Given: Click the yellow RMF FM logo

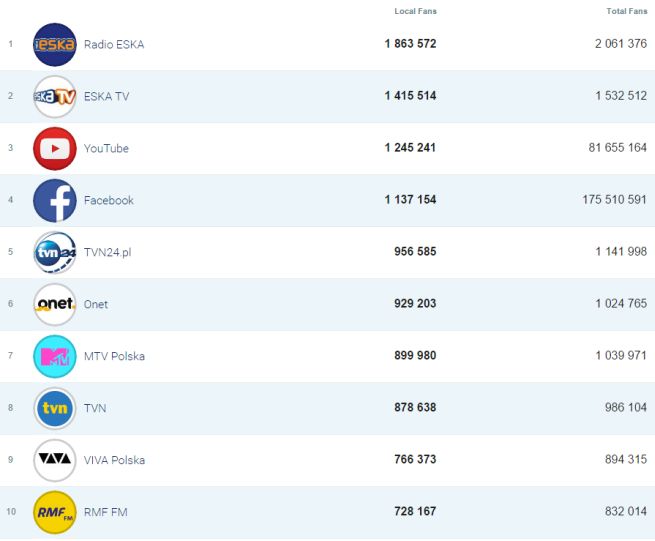Looking at the screenshot, I should [54, 513].
